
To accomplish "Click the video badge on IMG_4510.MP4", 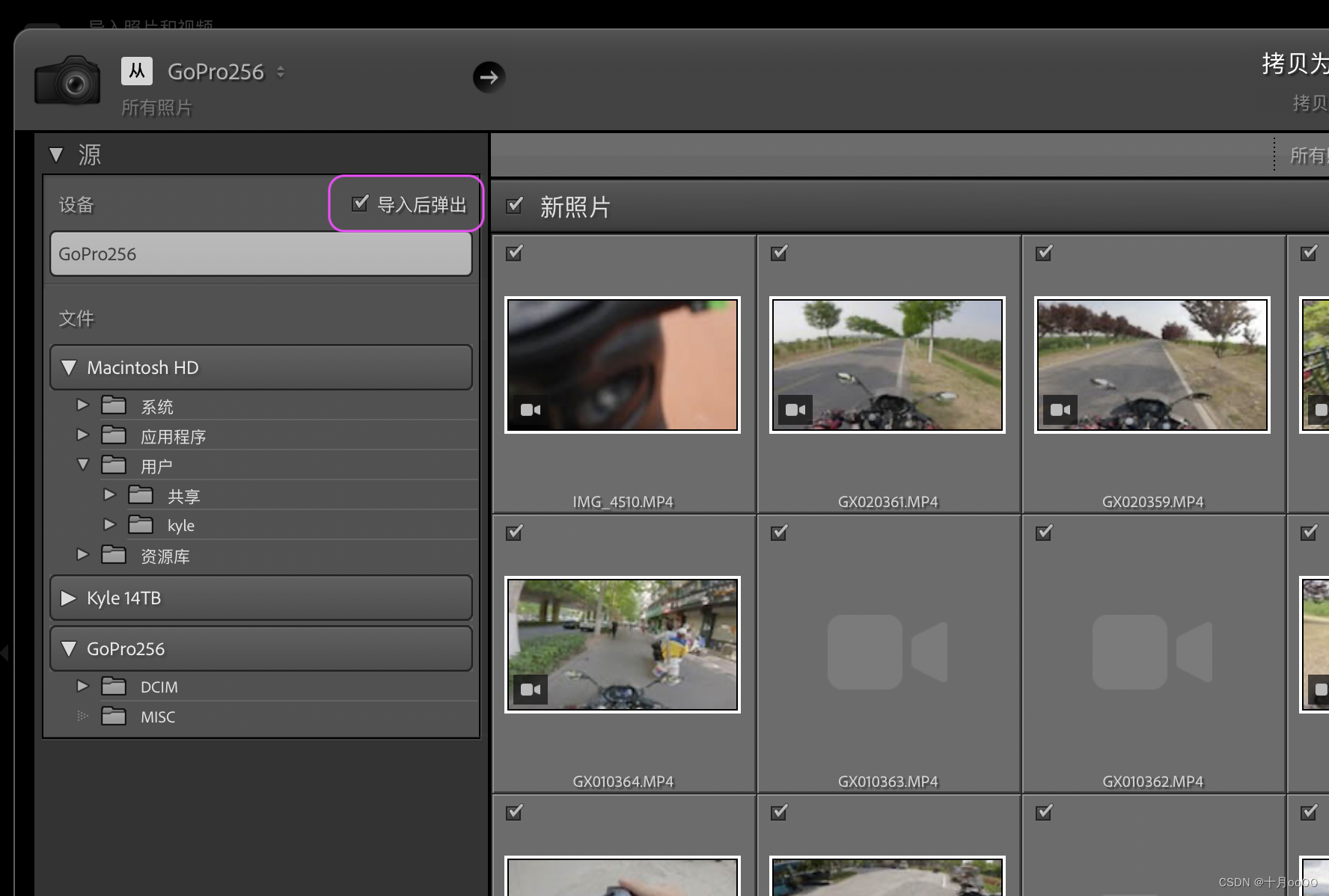I will pos(531,410).
